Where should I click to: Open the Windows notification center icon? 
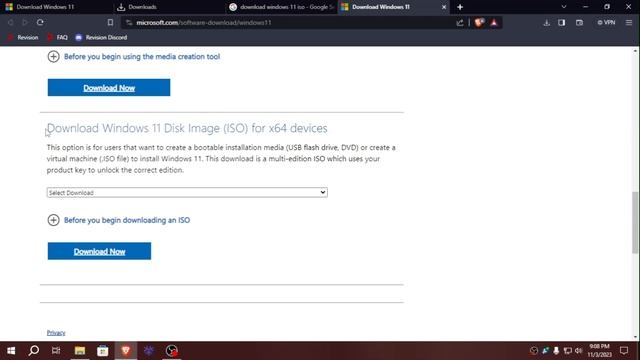[x=624, y=351]
